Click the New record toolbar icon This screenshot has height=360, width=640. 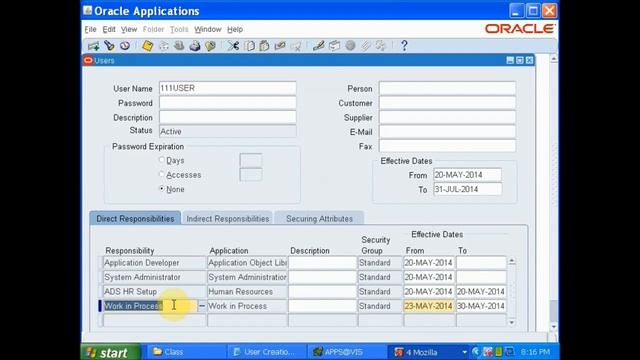(93, 46)
